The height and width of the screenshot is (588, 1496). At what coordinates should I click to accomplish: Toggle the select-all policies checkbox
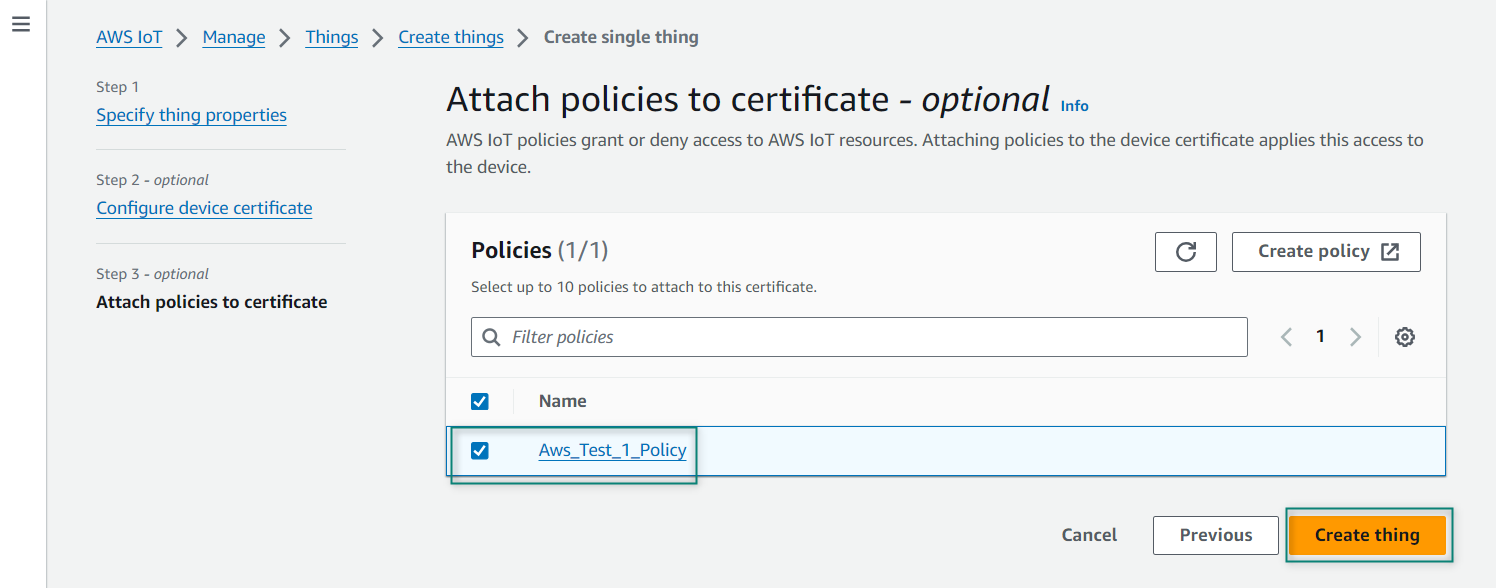(480, 401)
